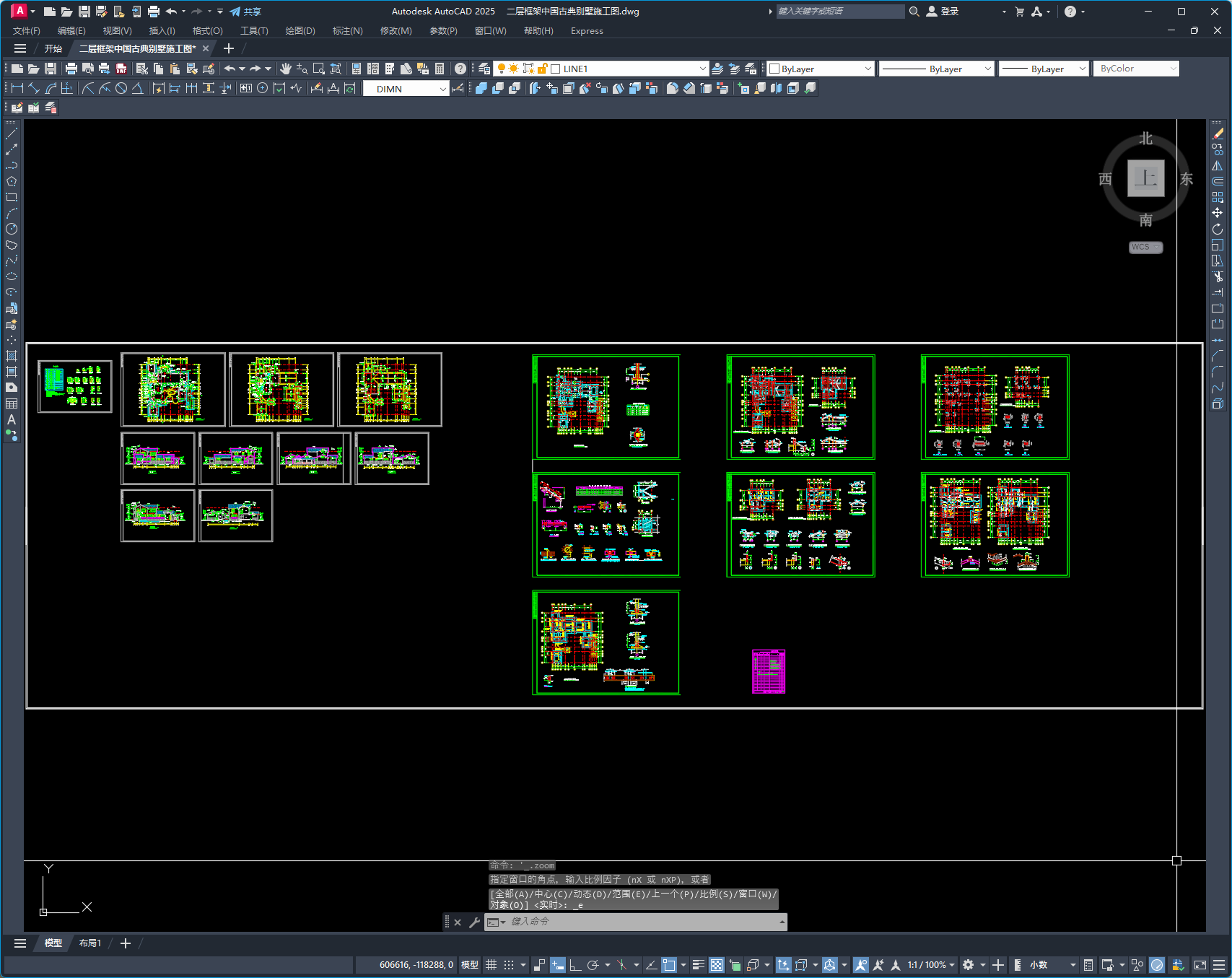Click the DWF publish icon
Image resolution: width=1232 pixels, height=978 pixels.
click(x=121, y=69)
